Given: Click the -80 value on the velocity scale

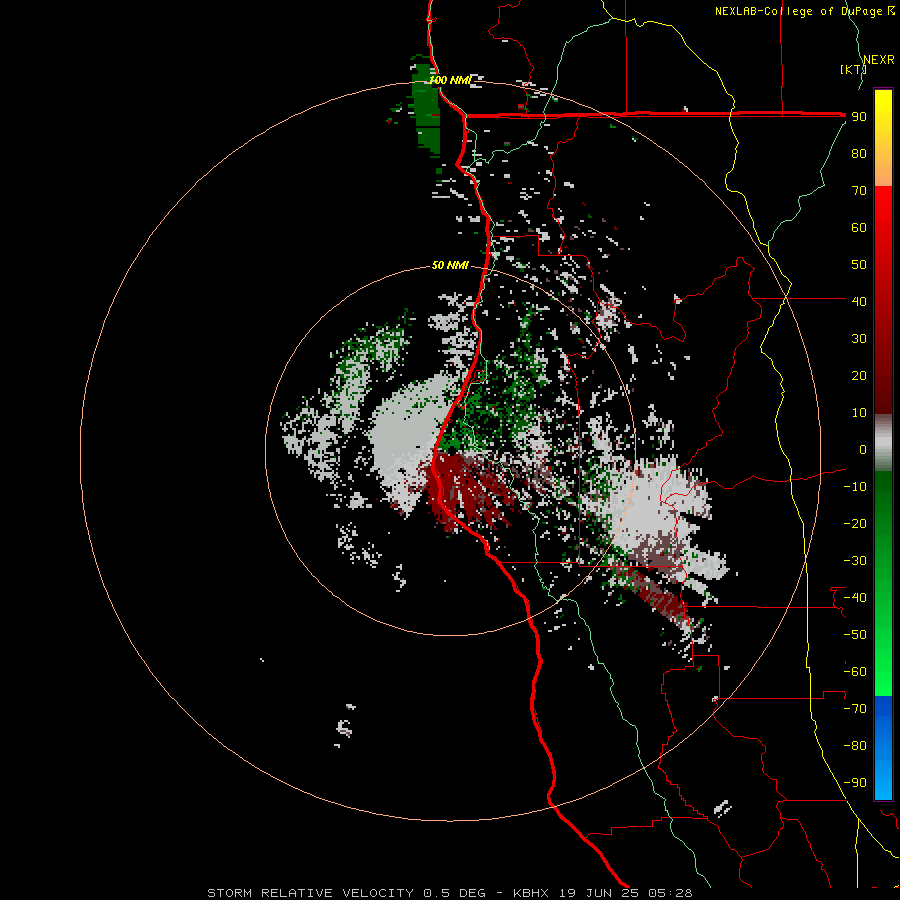Looking at the screenshot, I should [855, 746].
